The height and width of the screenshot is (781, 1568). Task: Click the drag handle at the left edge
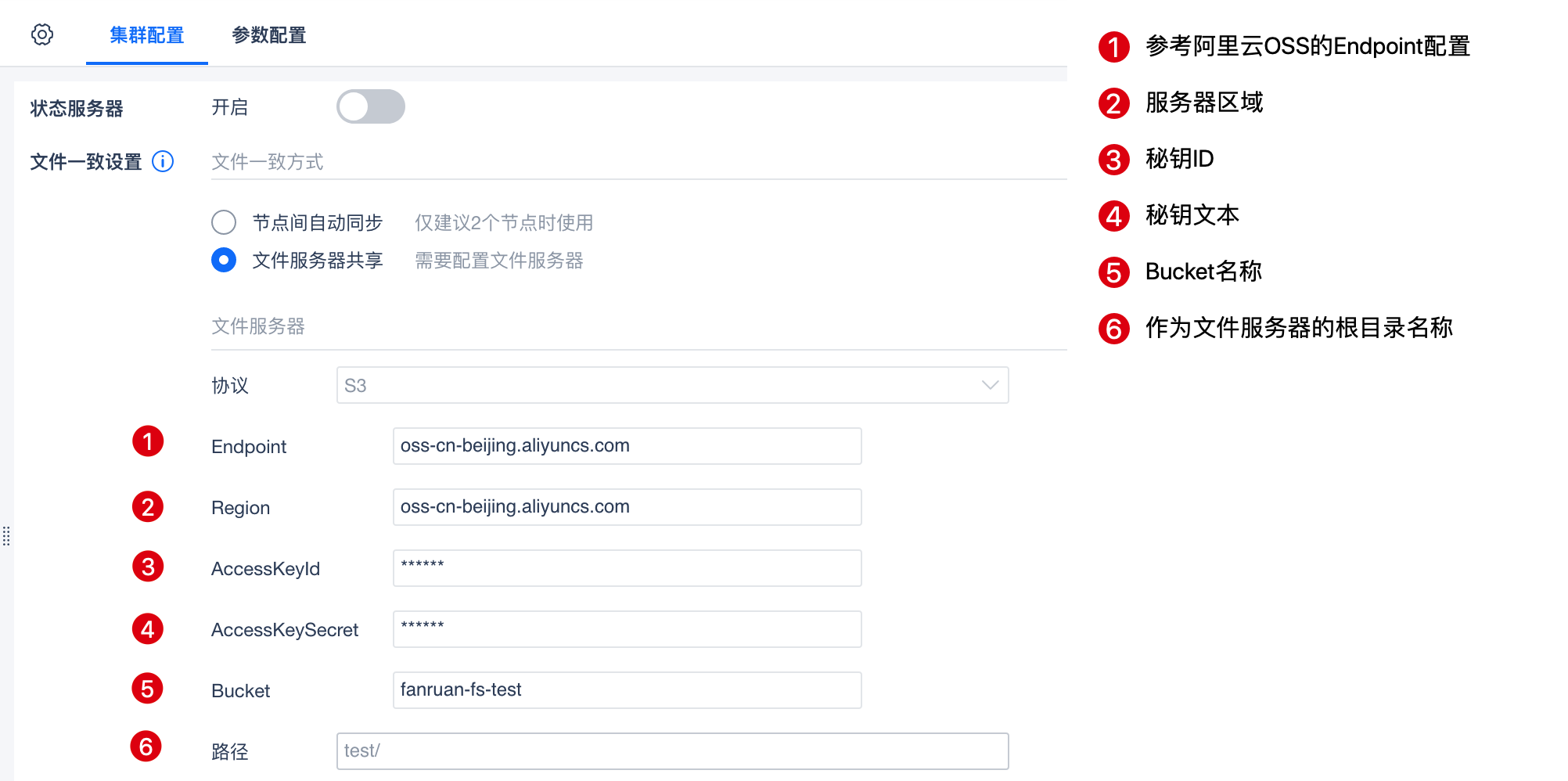[x=6, y=536]
